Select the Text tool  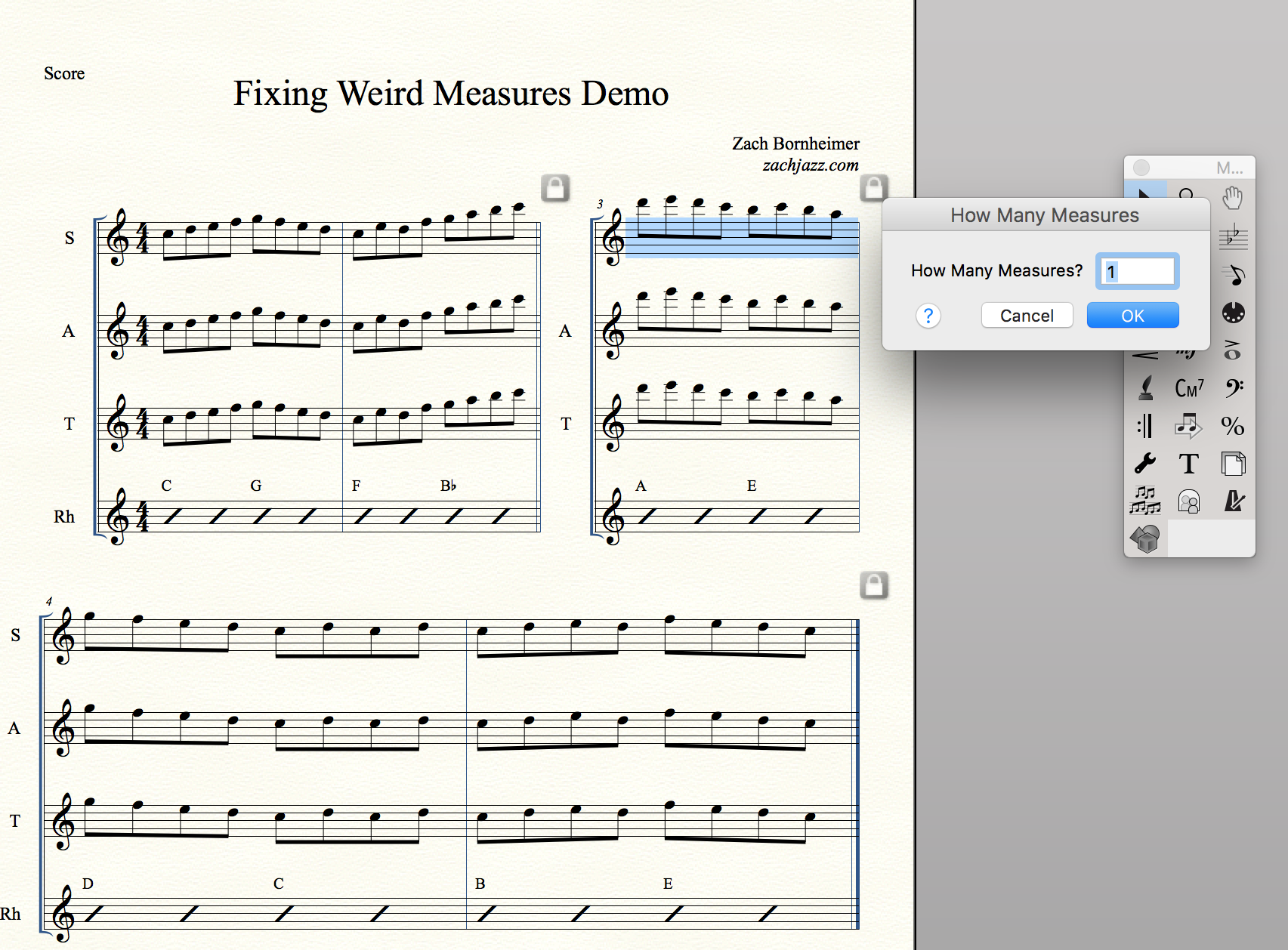(1189, 464)
